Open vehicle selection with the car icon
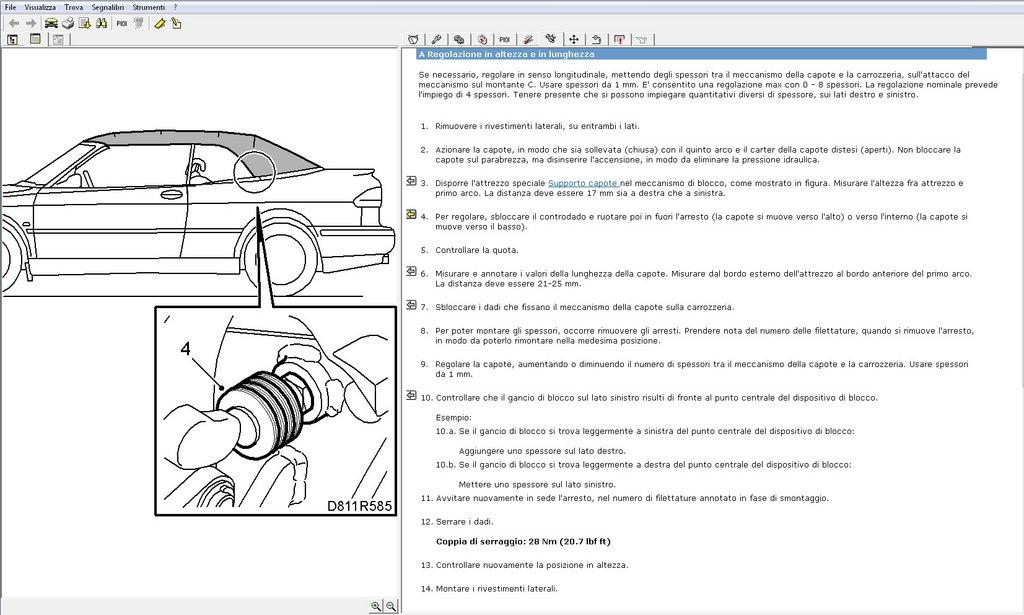1024x615 pixels. (51, 24)
